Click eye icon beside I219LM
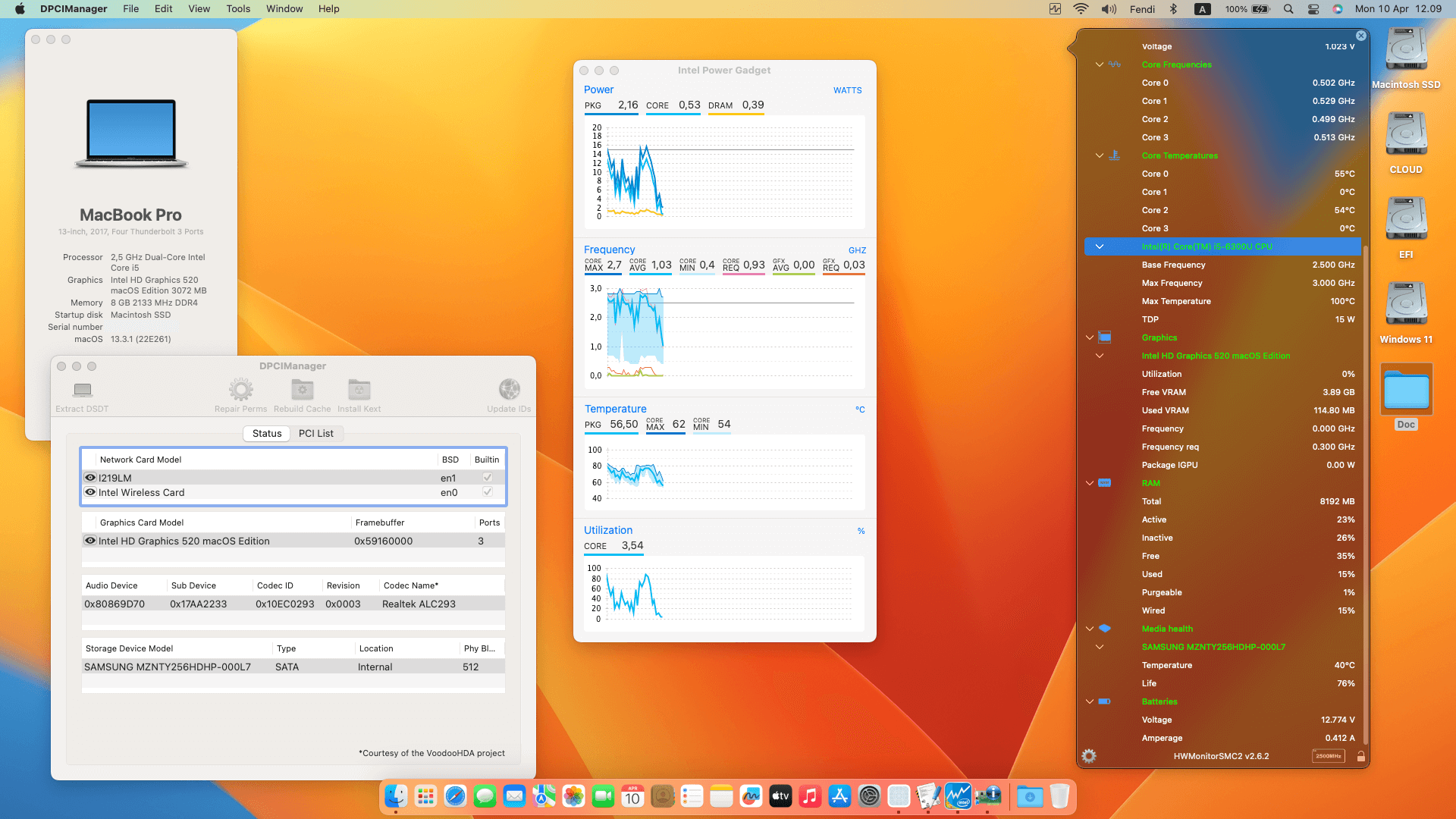Screen dimensions: 1456x819 coord(90,478)
